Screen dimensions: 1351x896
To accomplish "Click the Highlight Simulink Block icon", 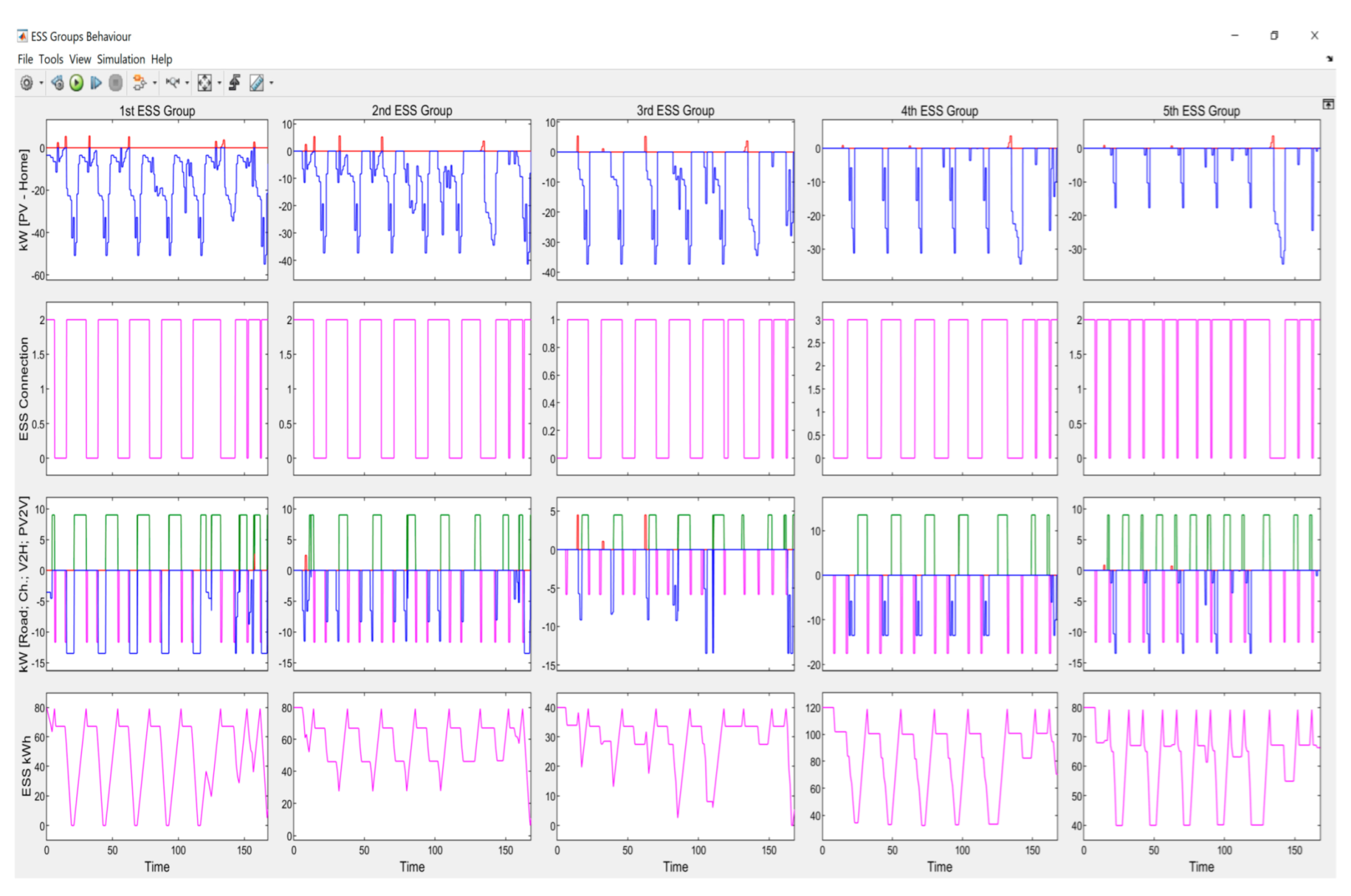I will click(139, 83).
